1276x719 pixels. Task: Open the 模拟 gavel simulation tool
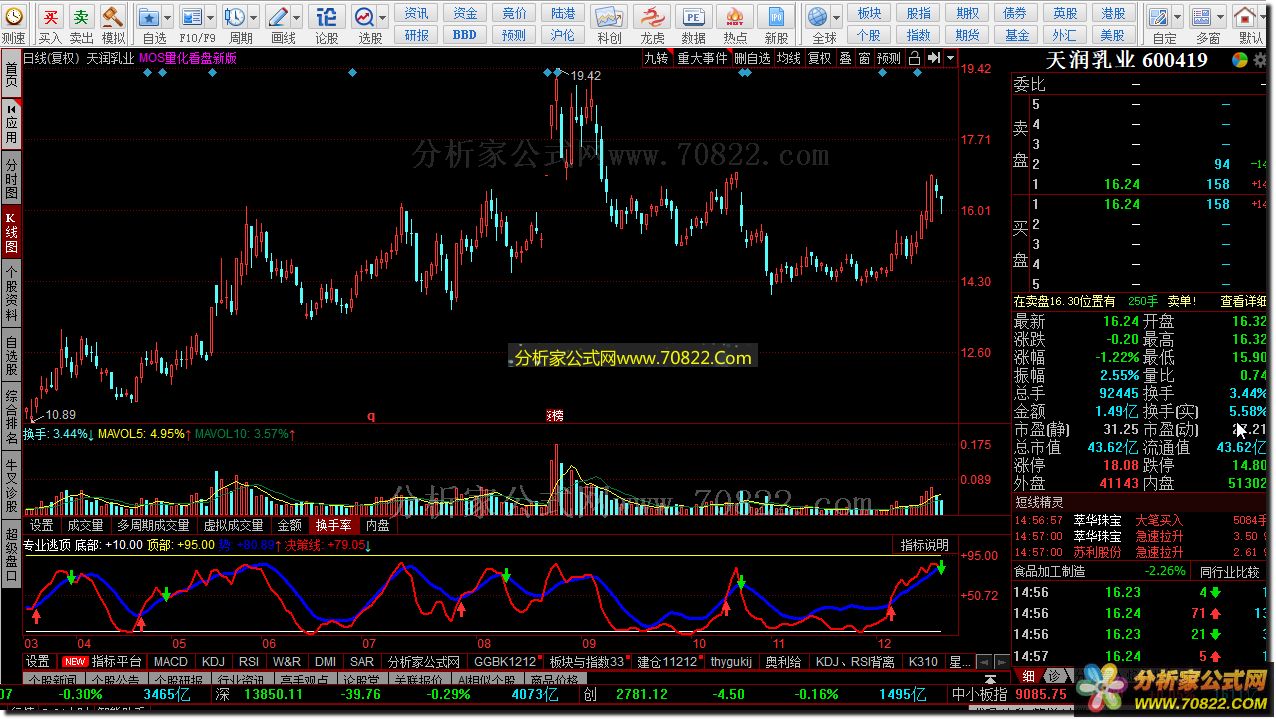[x=112, y=17]
